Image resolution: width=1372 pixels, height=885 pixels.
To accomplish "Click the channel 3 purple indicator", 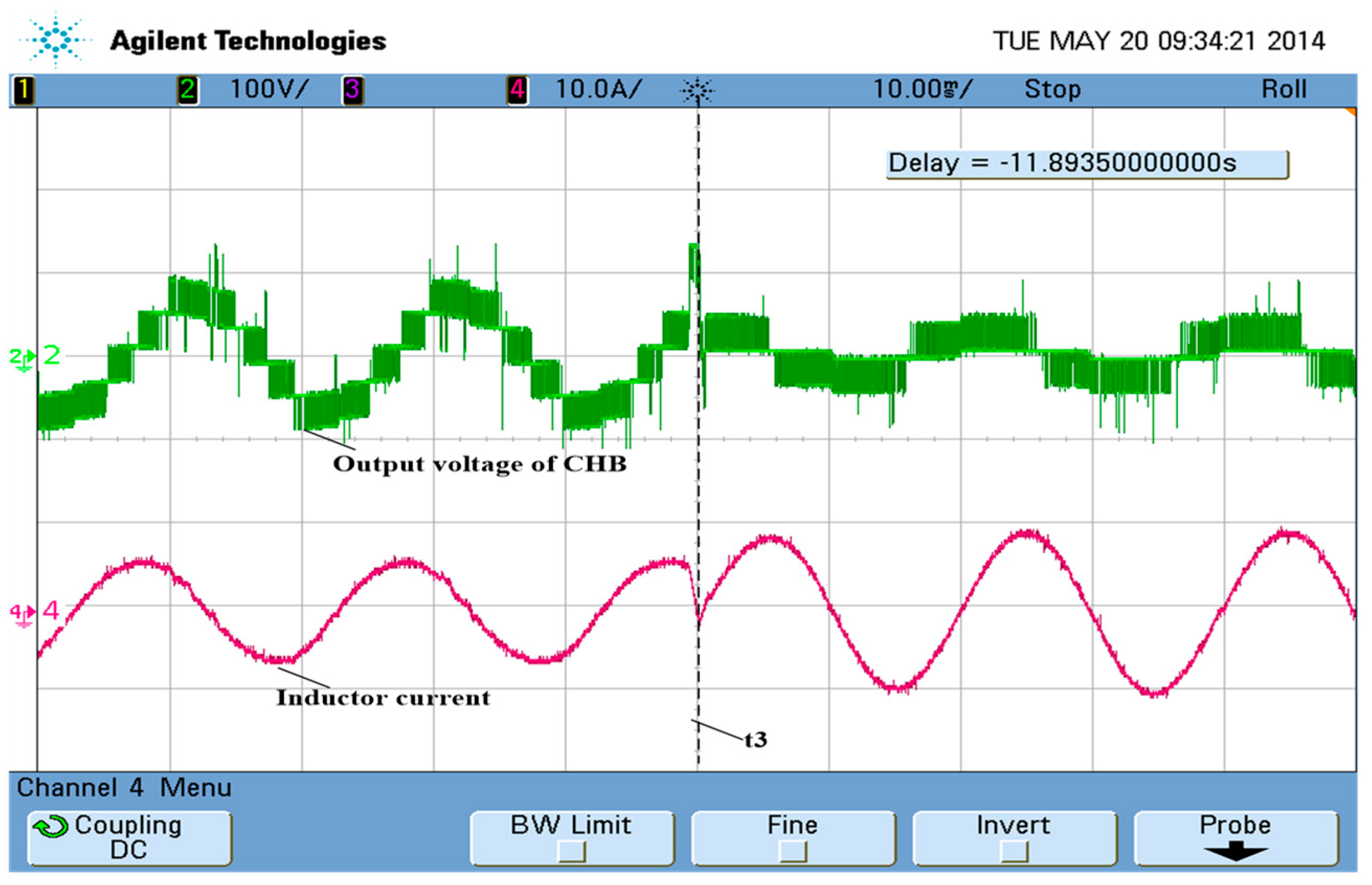I will [352, 91].
